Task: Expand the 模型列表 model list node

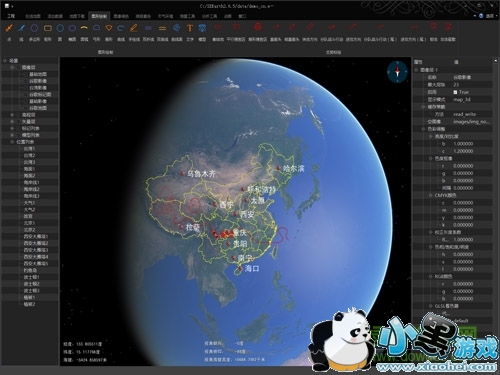Action: 12,135
